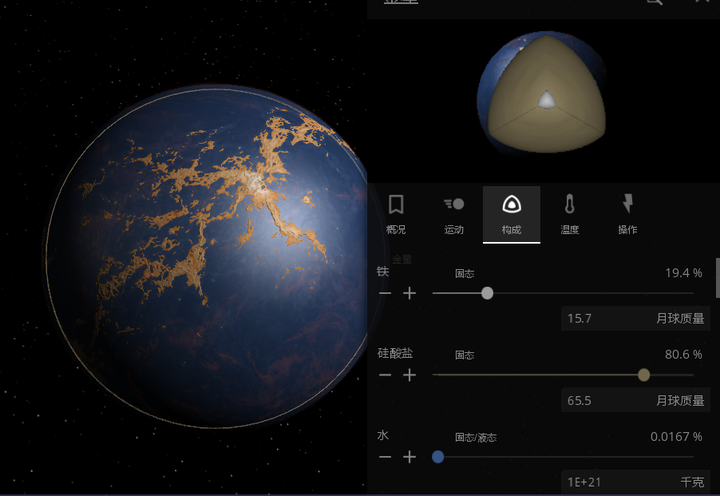Viewport: 720px width, 496px height.
Task: Open the 千克 unit dropdown for water
Action: 692,482
